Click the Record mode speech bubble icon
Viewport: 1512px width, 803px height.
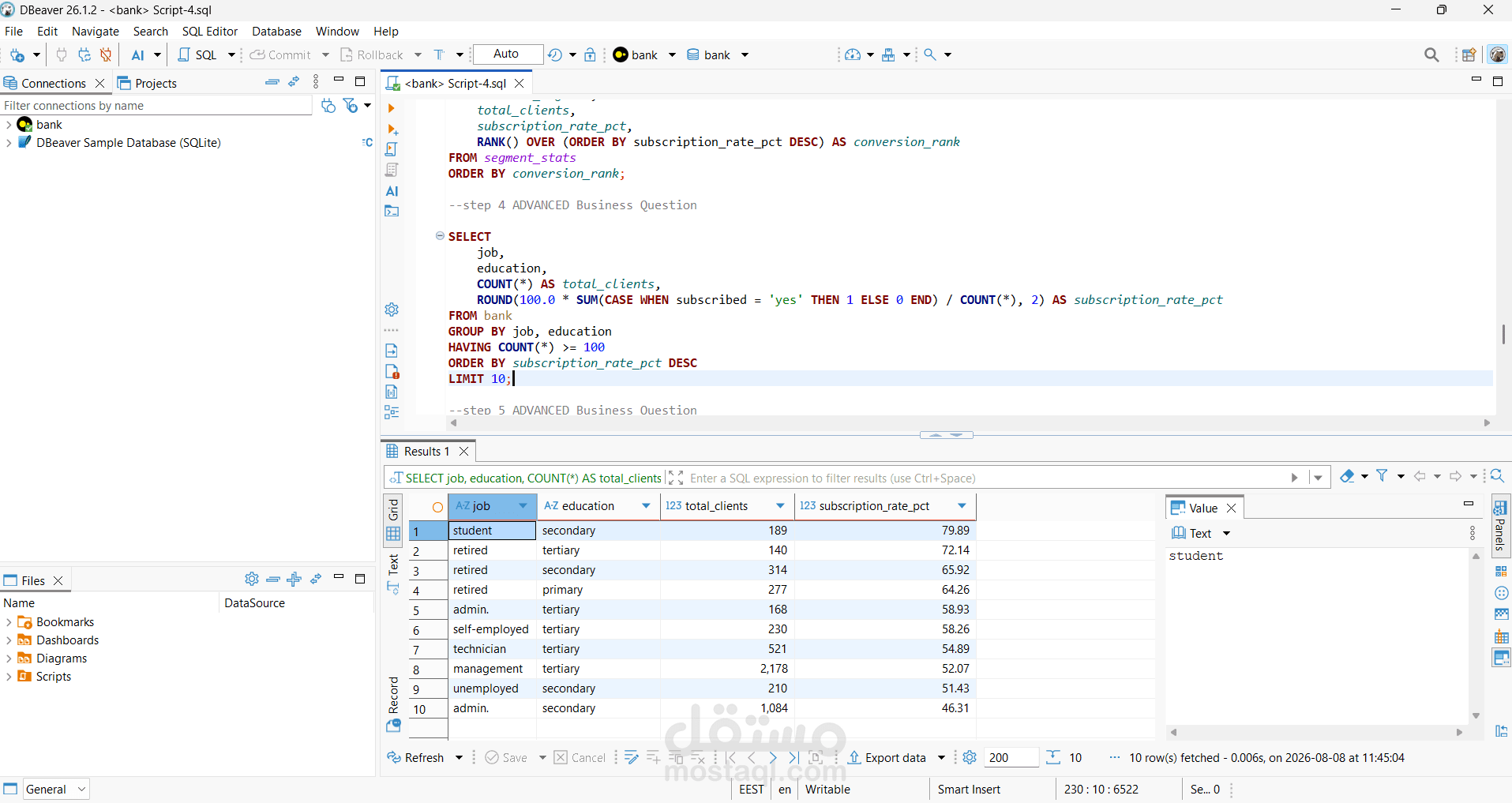(393, 726)
